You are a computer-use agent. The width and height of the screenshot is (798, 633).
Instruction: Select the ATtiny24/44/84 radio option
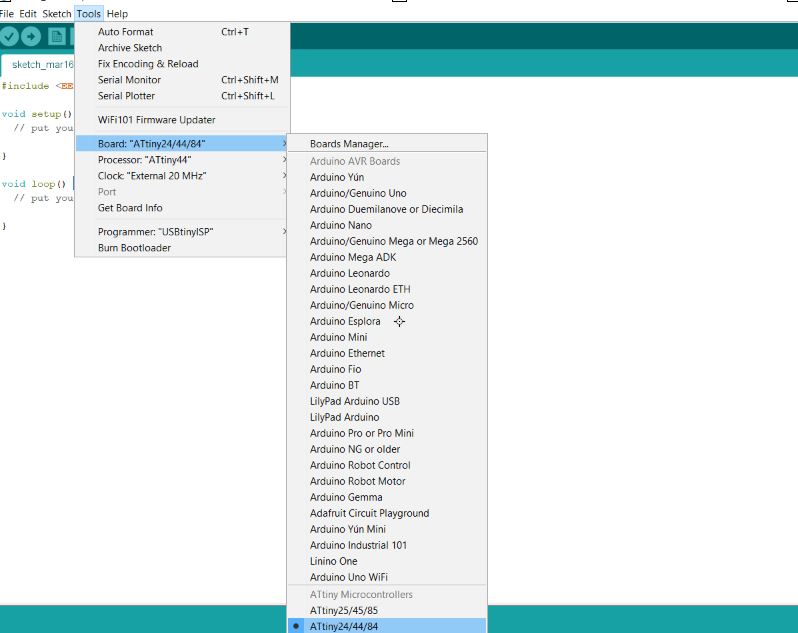point(387,626)
